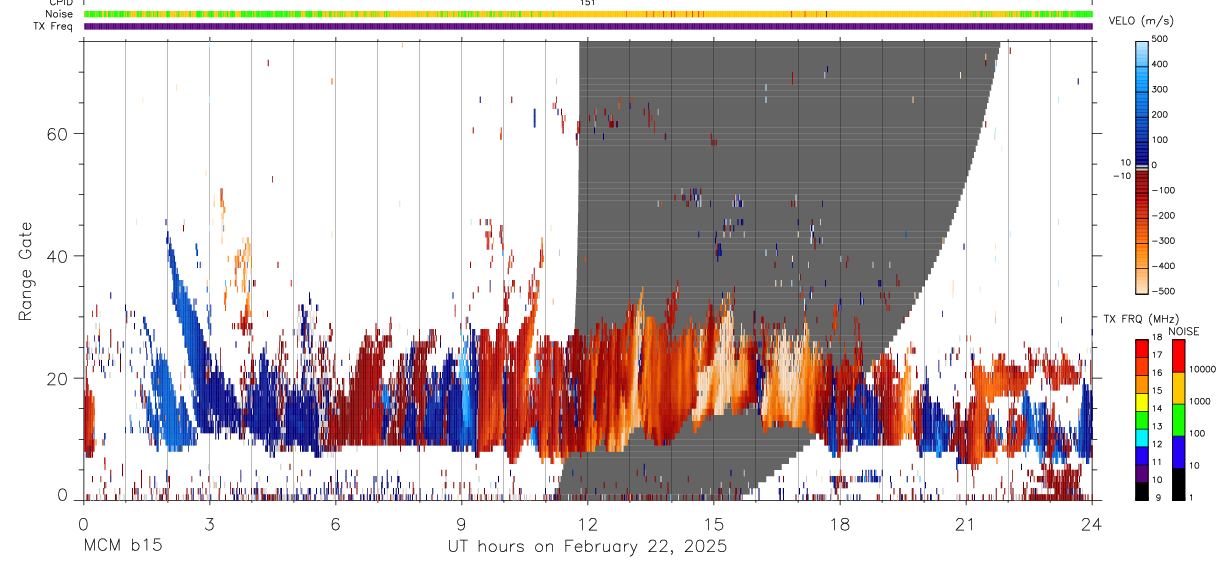
Task: Click the x-axis tick label '24'
Action: click(x=1091, y=524)
